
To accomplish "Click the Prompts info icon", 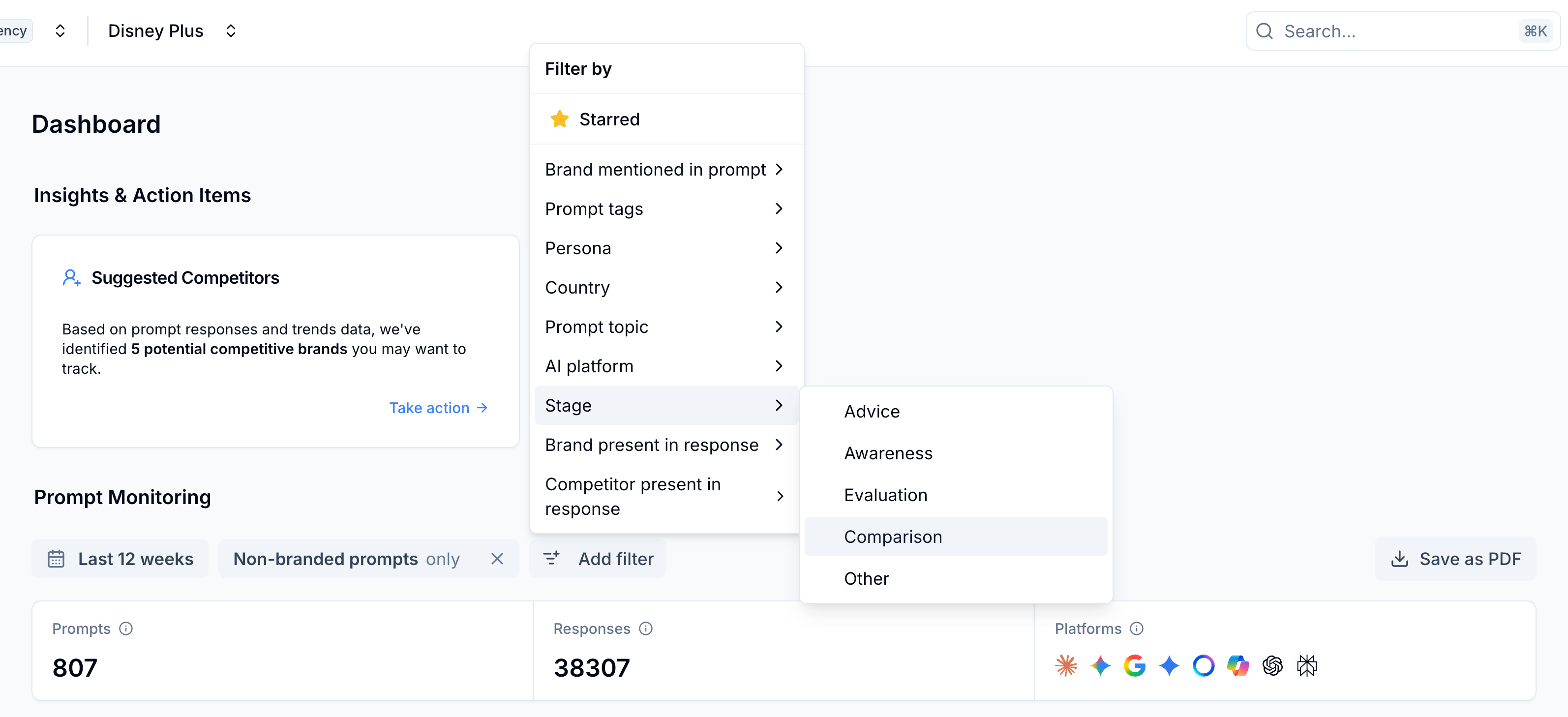I will 126,629.
